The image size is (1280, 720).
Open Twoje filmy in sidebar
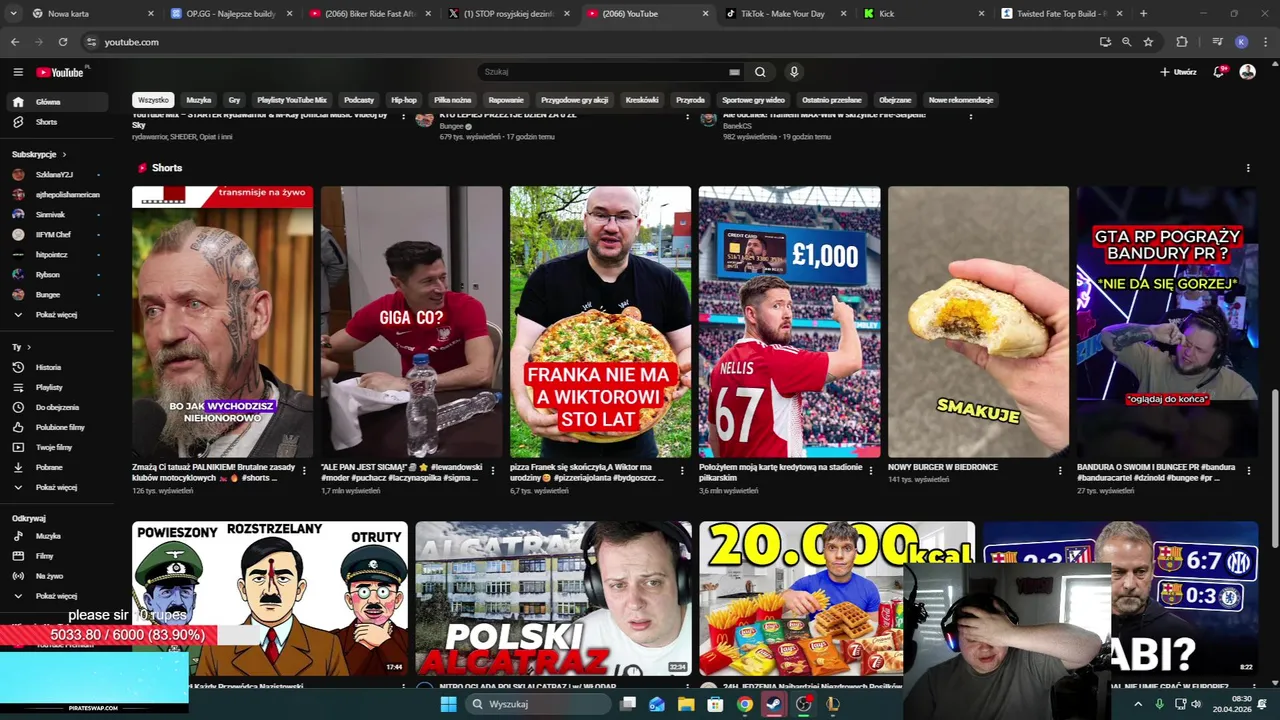57,447
